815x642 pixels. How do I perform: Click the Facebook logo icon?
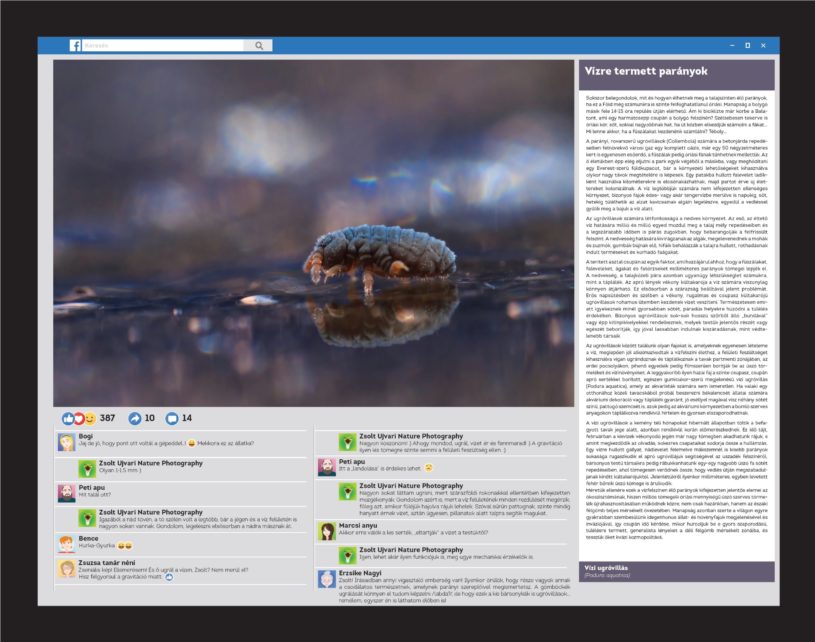pos(75,45)
